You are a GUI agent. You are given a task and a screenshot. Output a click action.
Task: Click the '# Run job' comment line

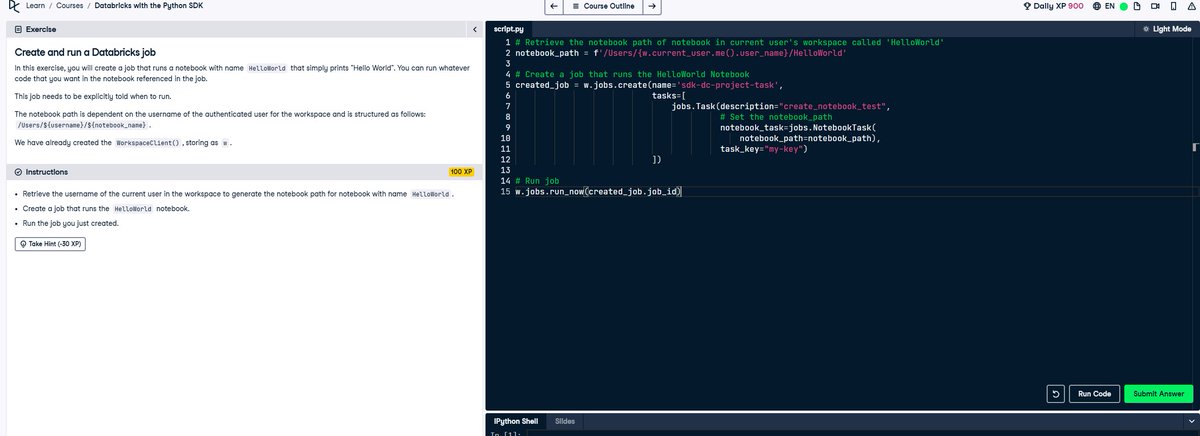pos(537,180)
